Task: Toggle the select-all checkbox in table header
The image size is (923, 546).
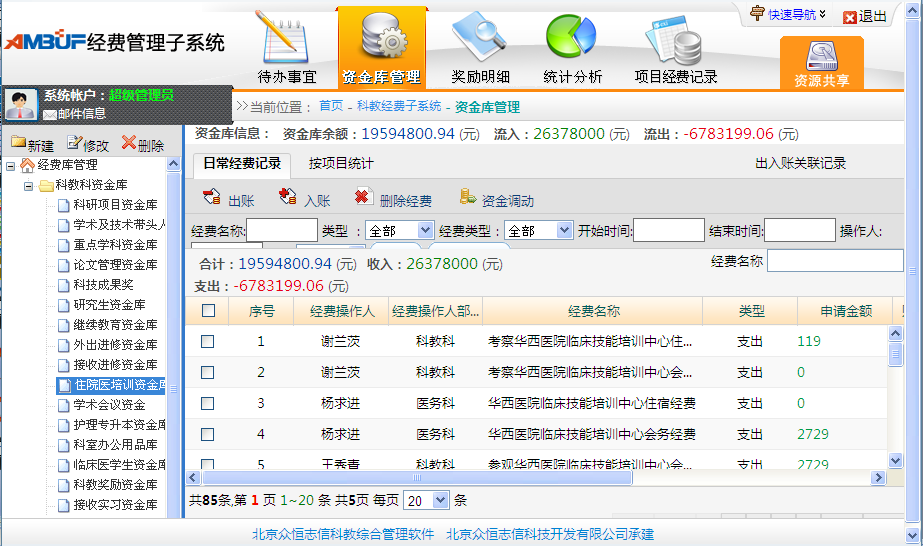Action: click(x=208, y=311)
